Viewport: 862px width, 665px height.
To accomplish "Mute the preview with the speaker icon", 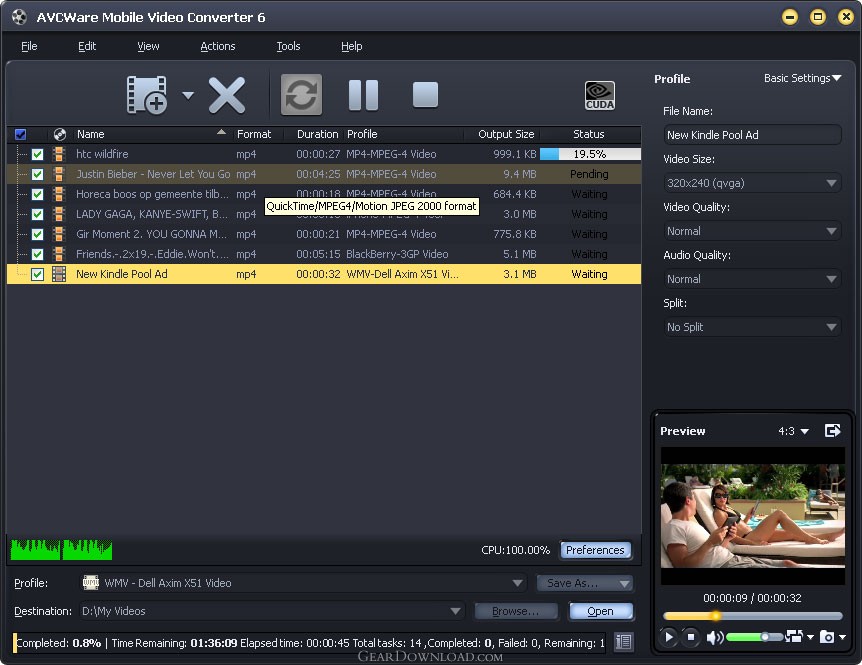I will (715, 638).
